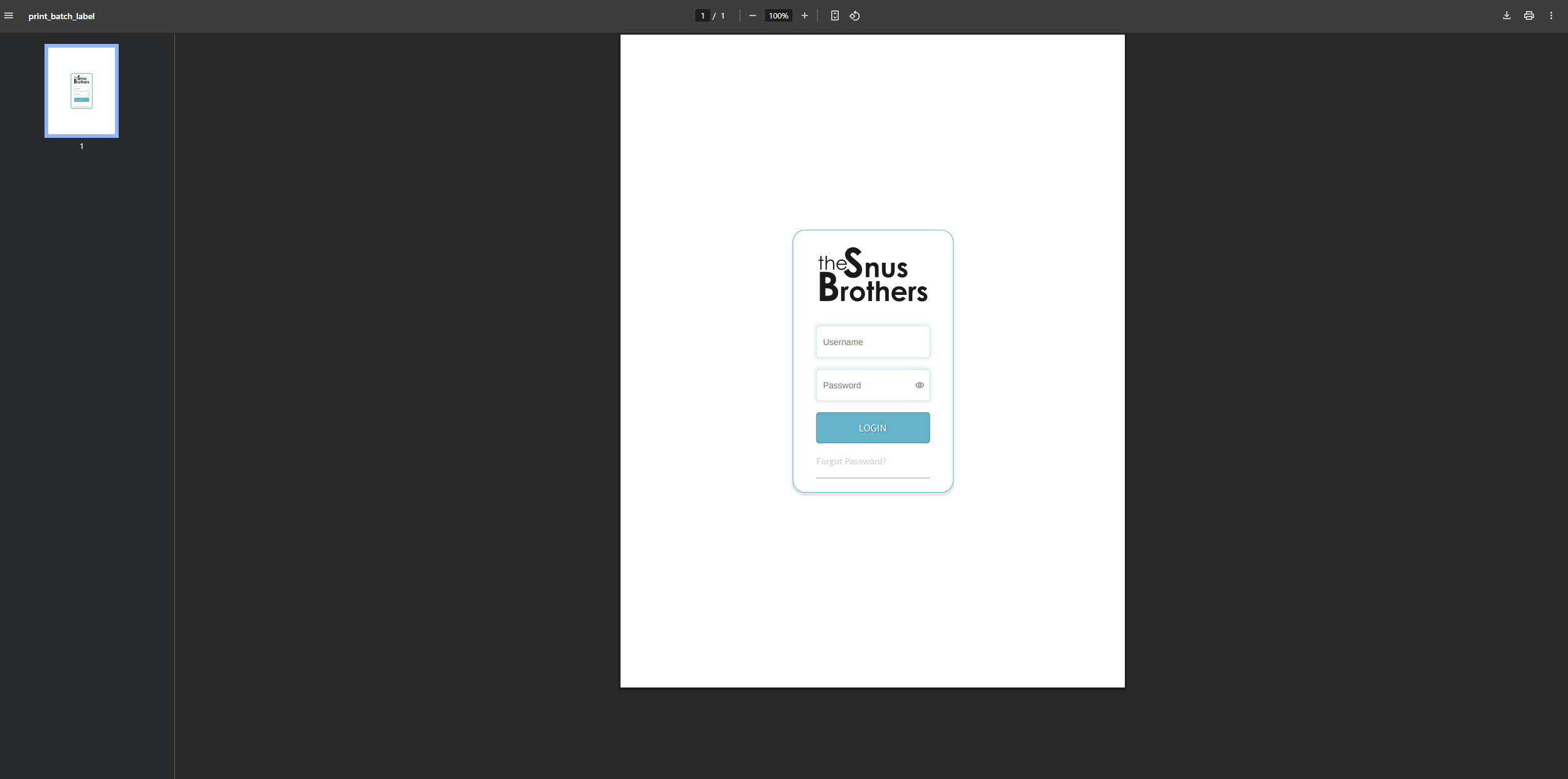This screenshot has height=779, width=1568.
Task: Rotate the document counterclockwise
Action: (855, 16)
